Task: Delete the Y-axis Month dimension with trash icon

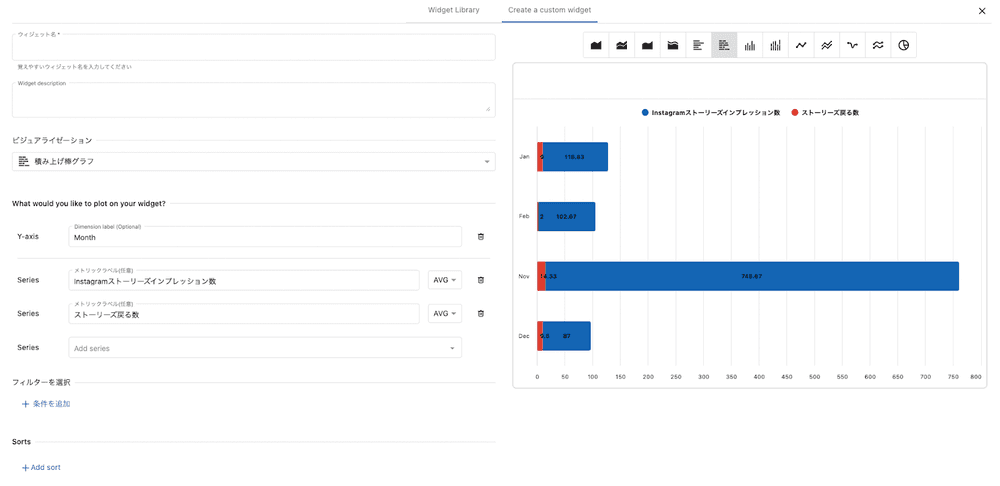Action: [x=481, y=237]
